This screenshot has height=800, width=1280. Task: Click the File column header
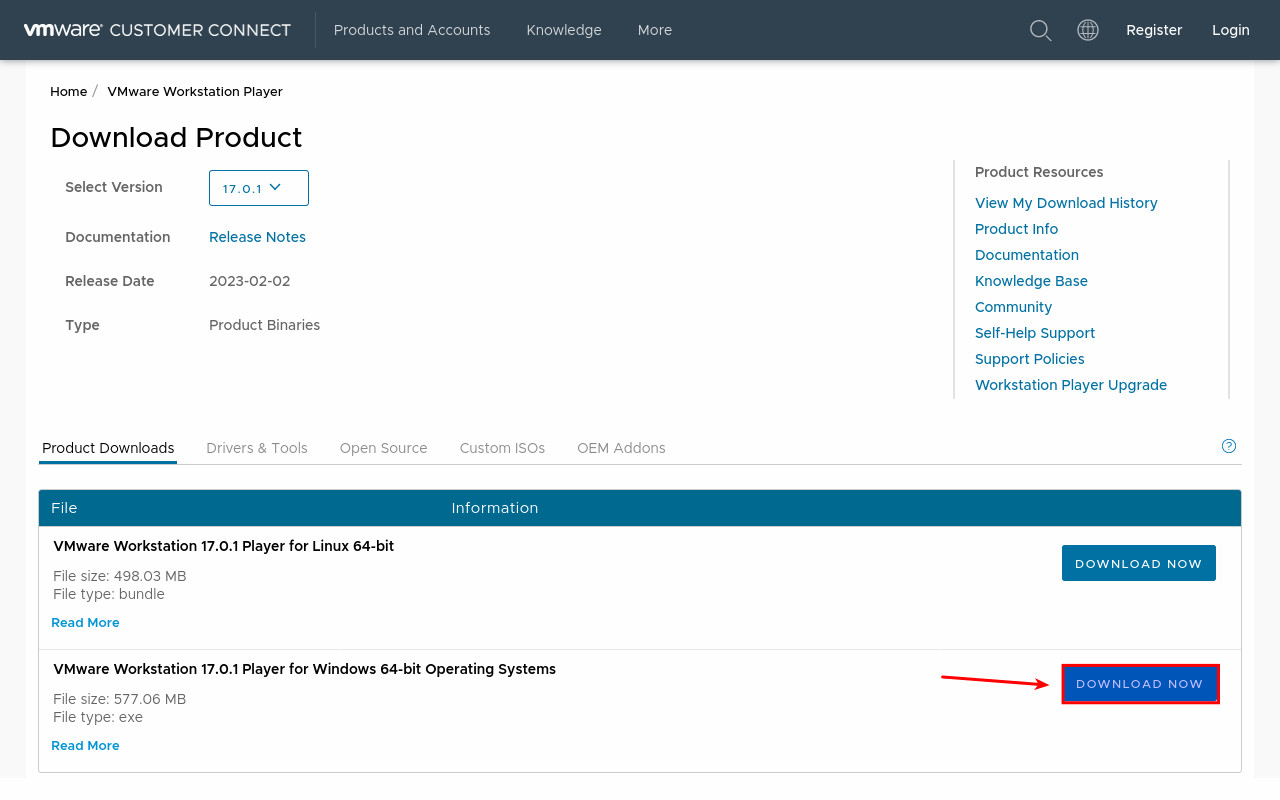coord(64,508)
